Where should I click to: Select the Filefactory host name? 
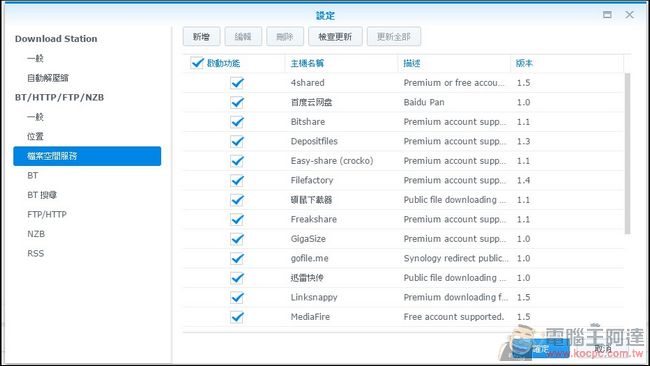pos(312,180)
